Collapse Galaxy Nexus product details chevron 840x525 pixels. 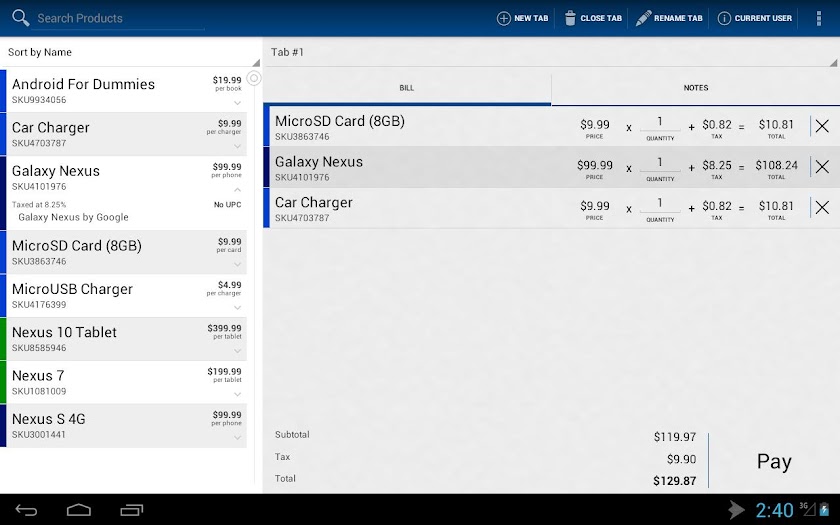[237, 190]
